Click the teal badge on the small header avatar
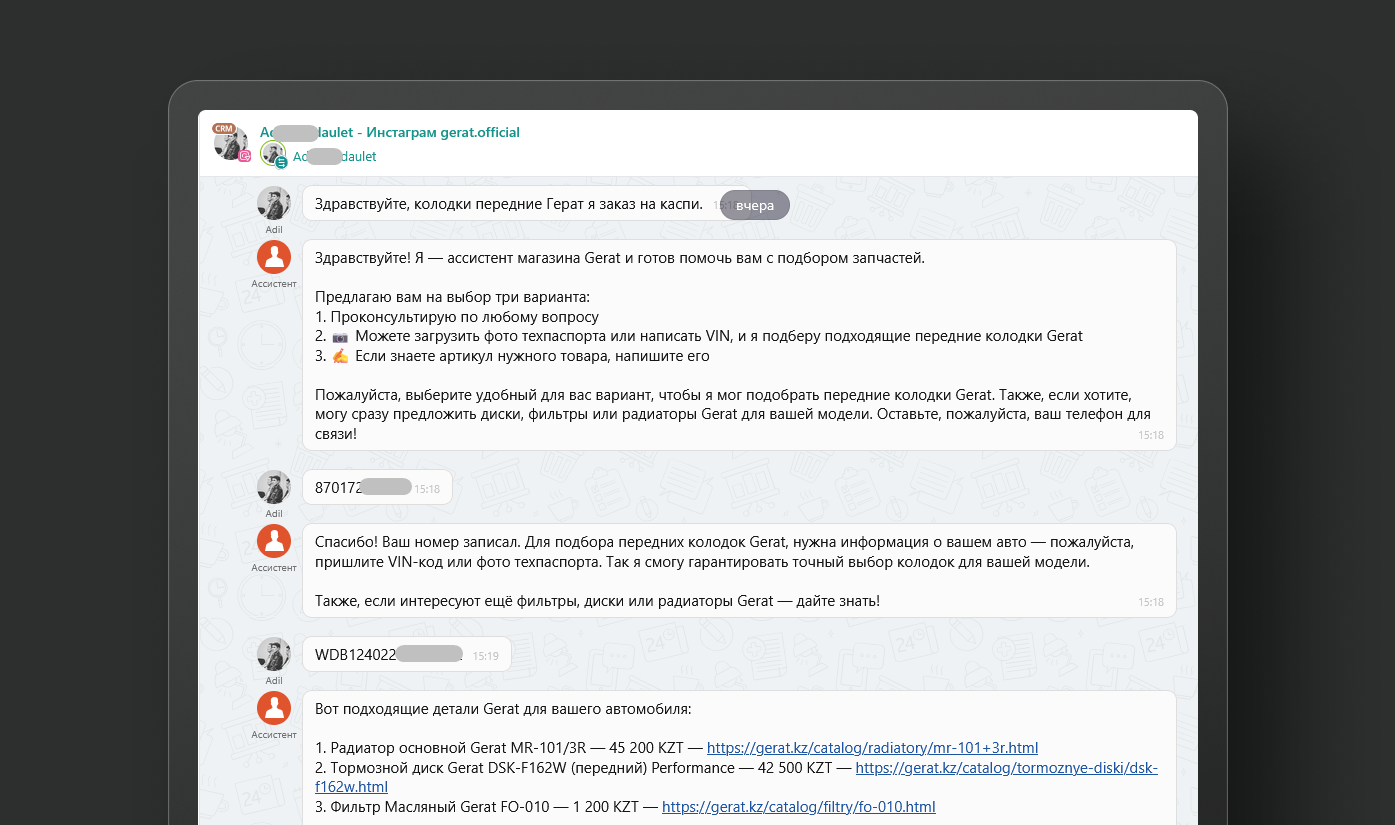This screenshot has height=825, width=1395. click(282, 163)
